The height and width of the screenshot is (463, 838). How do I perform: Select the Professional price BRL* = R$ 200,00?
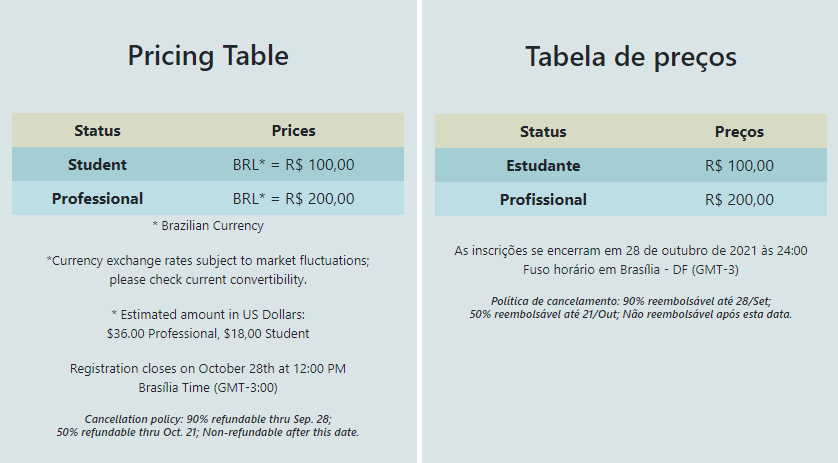(293, 199)
